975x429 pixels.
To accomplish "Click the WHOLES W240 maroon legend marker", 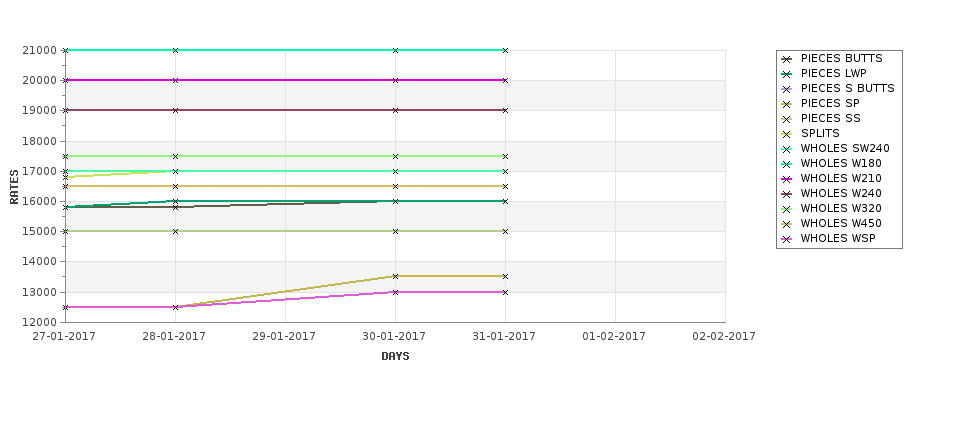I will (787, 194).
